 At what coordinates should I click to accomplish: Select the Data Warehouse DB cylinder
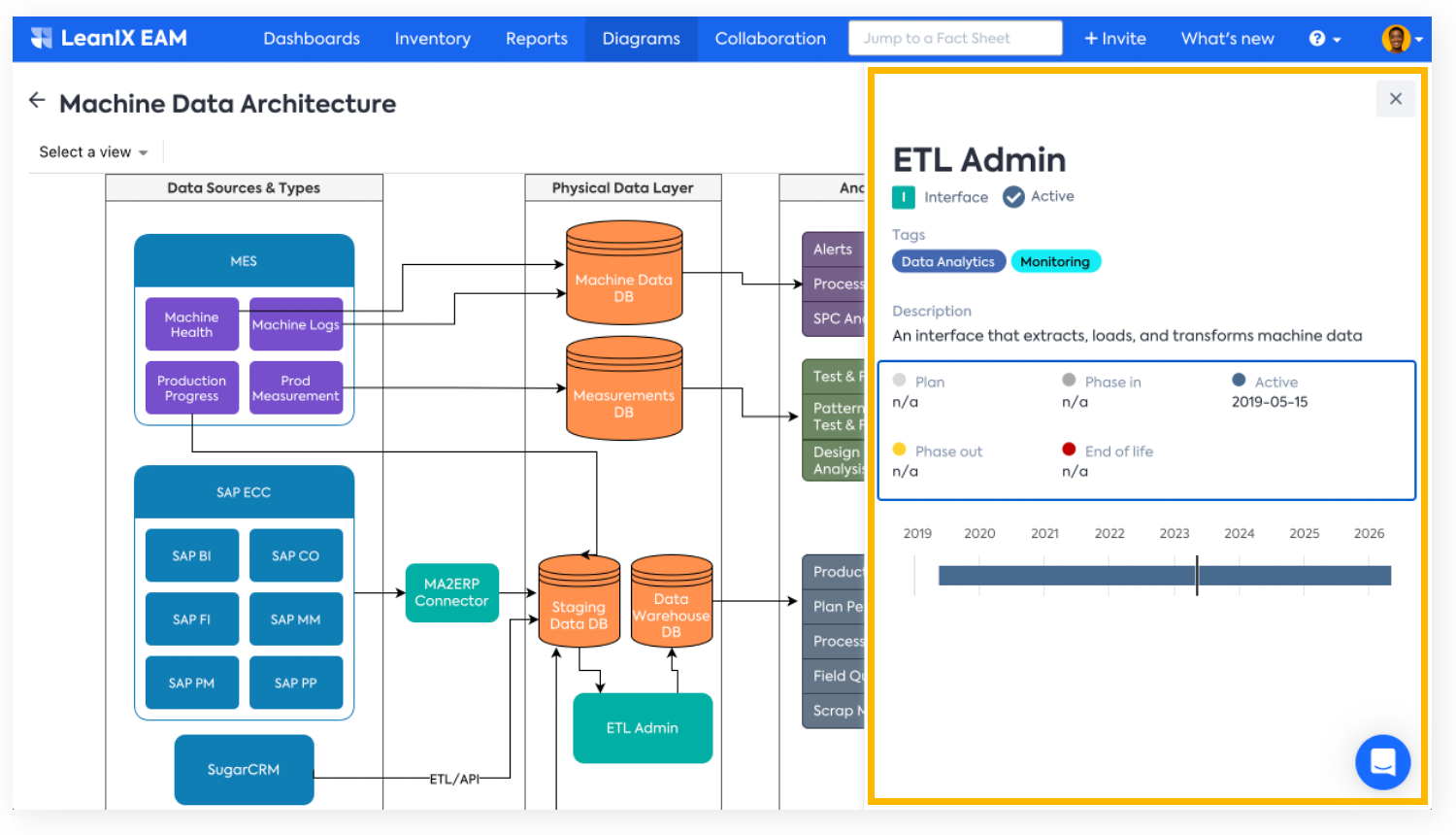click(x=672, y=601)
